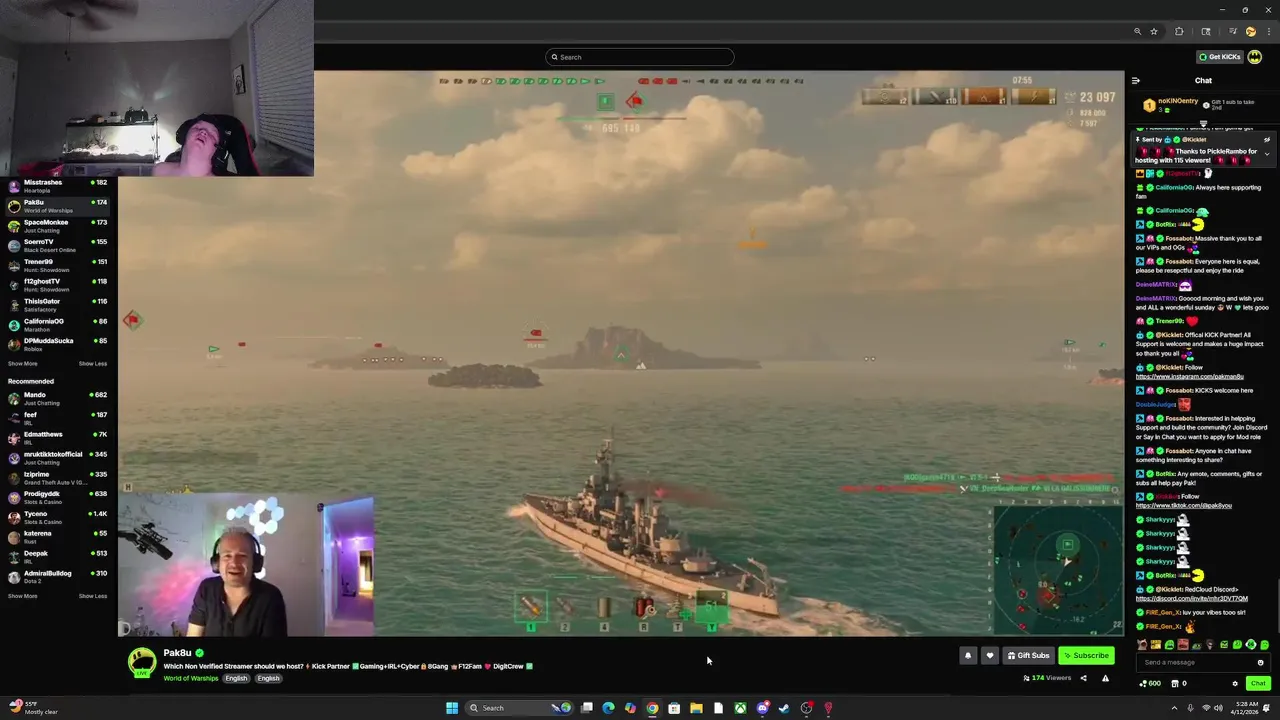Click the green Chat send button
The width and height of the screenshot is (1280, 720).
[1258, 683]
